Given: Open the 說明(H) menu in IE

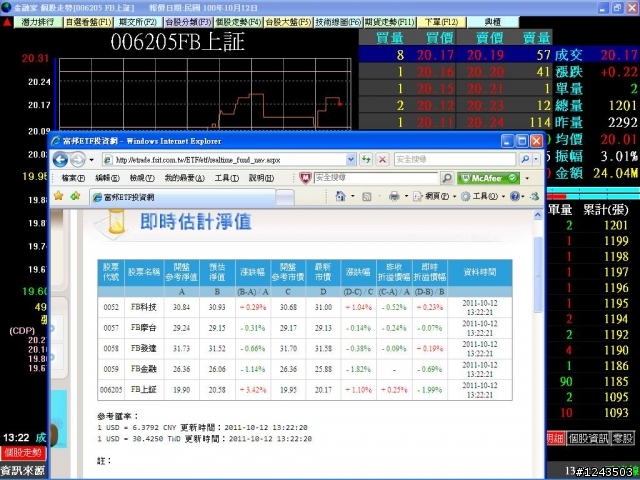Looking at the screenshot, I should (x=261, y=178).
